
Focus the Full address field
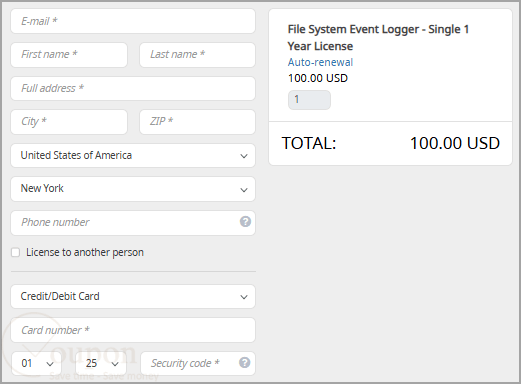(133, 88)
